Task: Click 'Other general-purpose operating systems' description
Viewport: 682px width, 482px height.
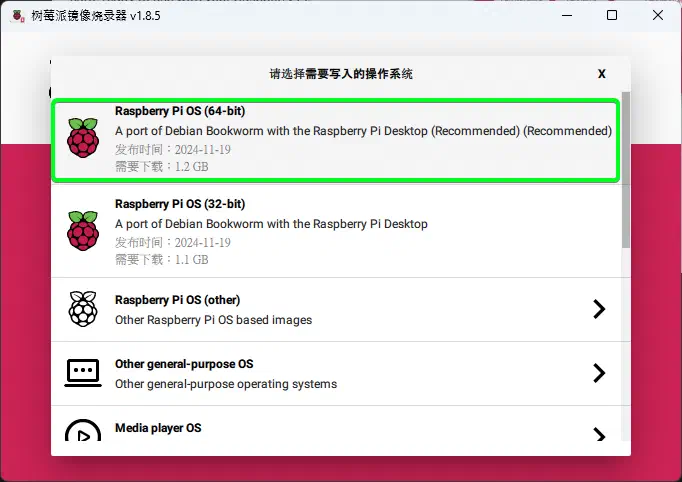Action: [x=226, y=384]
